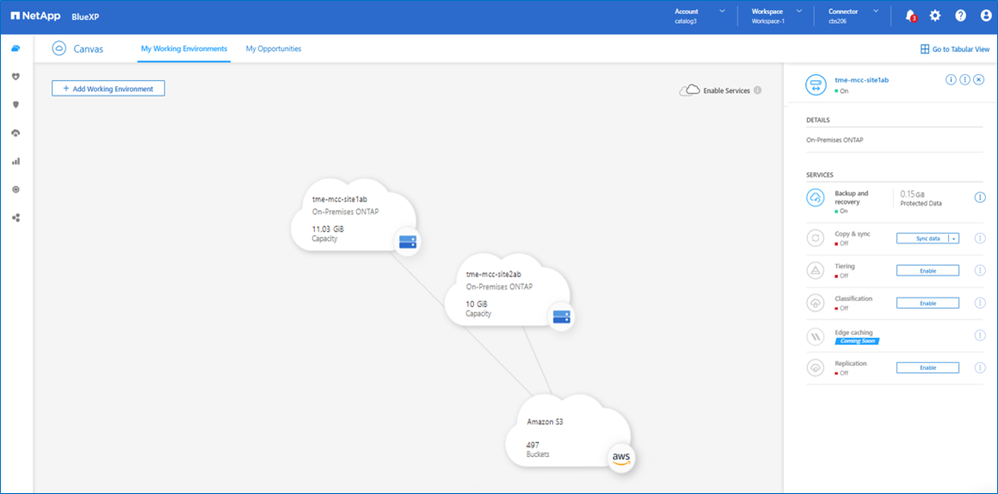
Task: Enable the Classification service
Action: click(927, 303)
